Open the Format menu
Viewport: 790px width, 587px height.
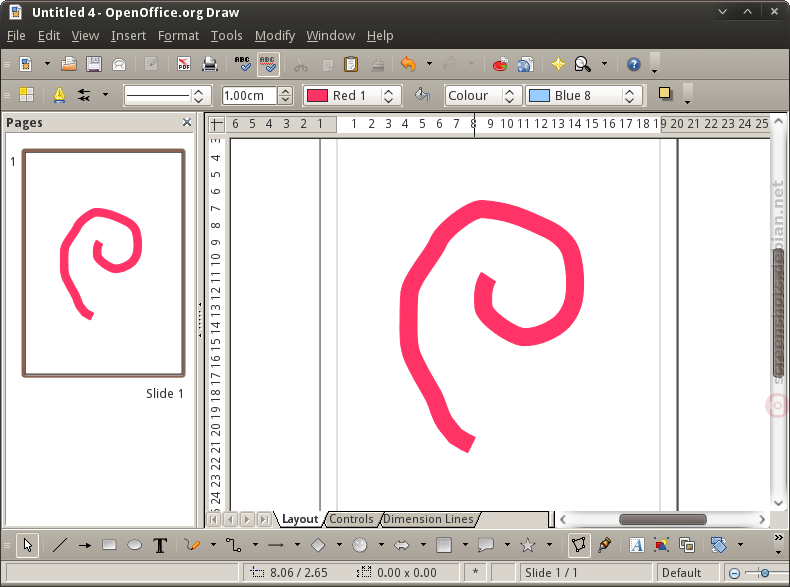(x=178, y=36)
